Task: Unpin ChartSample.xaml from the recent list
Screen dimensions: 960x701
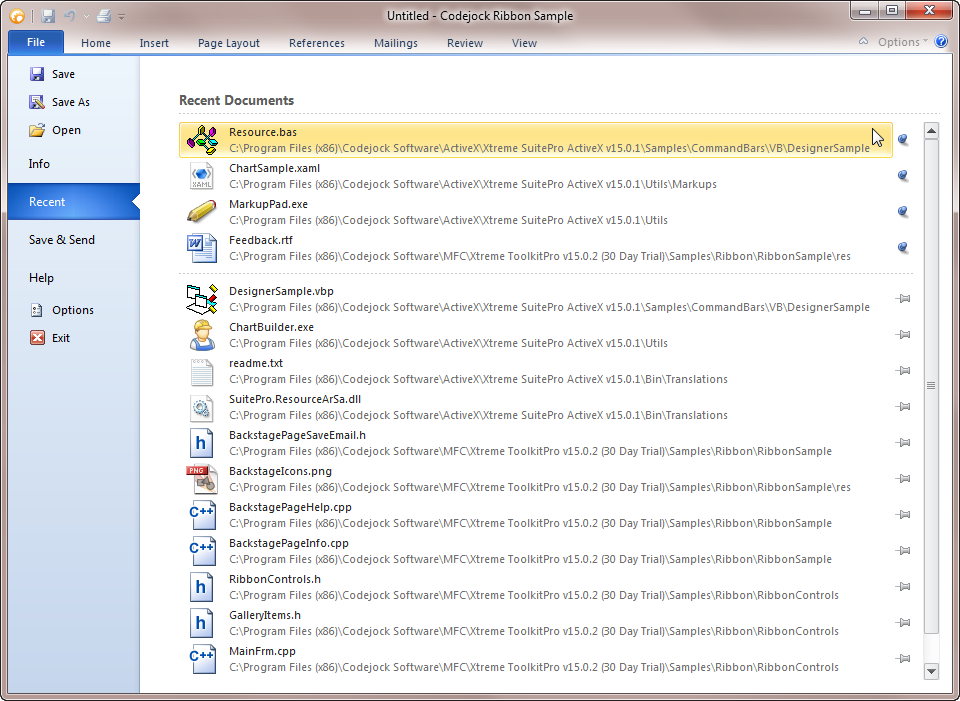Action: click(902, 175)
